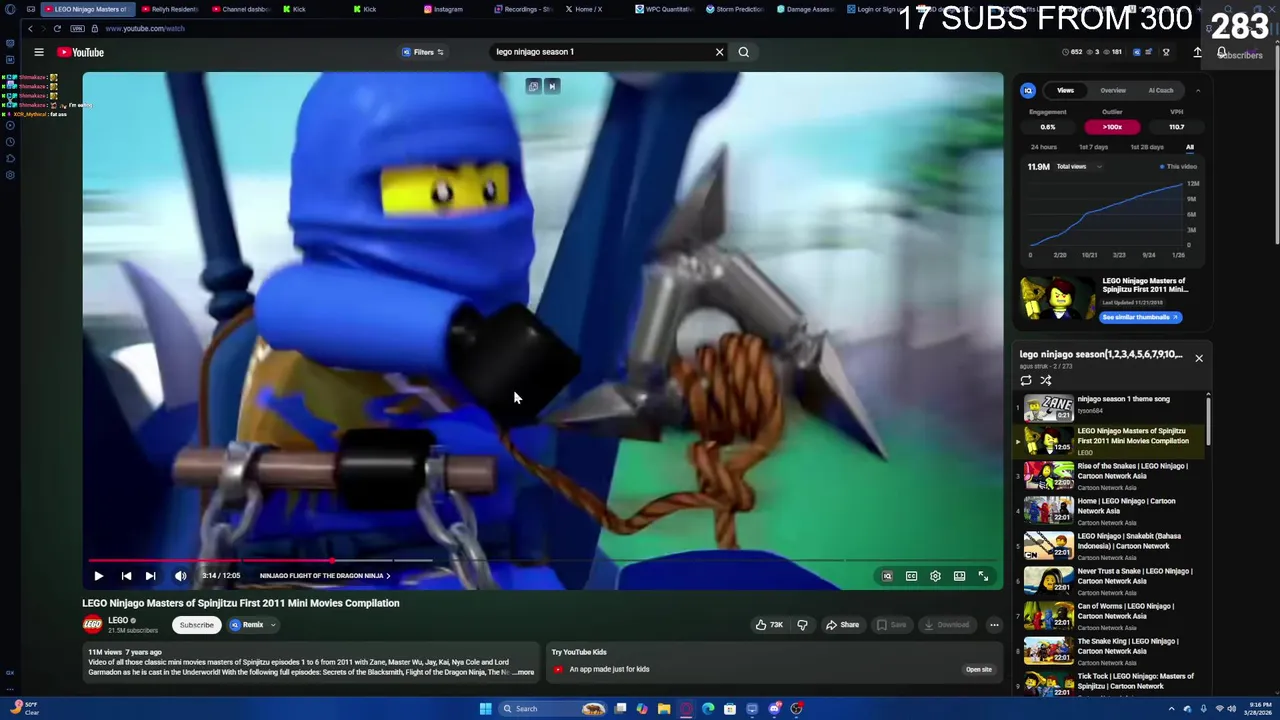Mute the video volume speaker
This screenshot has width=1280, height=720.
pyautogui.click(x=180, y=576)
